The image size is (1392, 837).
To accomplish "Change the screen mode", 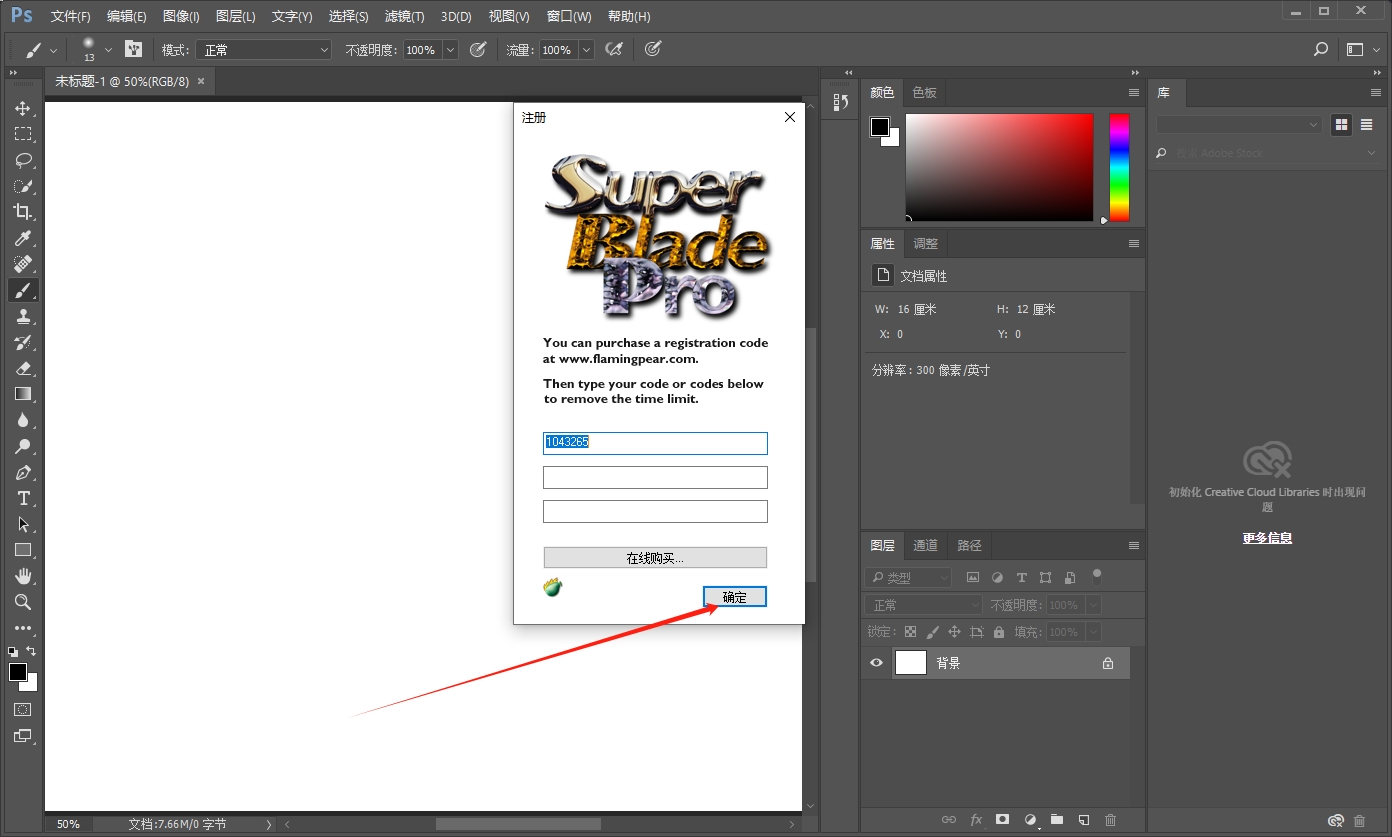I will tap(22, 736).
